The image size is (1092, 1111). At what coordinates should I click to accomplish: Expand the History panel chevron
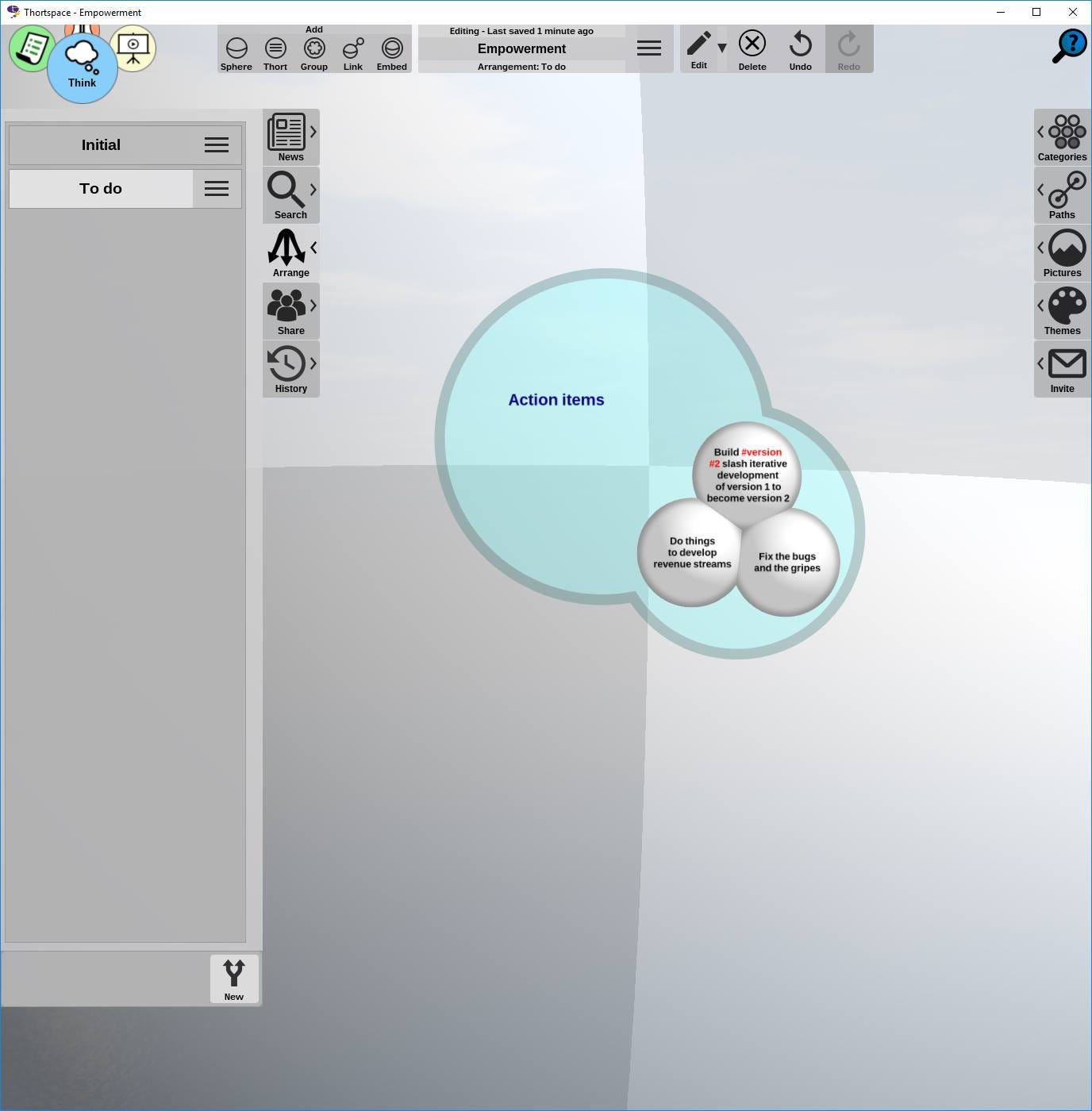click(313, 363)
